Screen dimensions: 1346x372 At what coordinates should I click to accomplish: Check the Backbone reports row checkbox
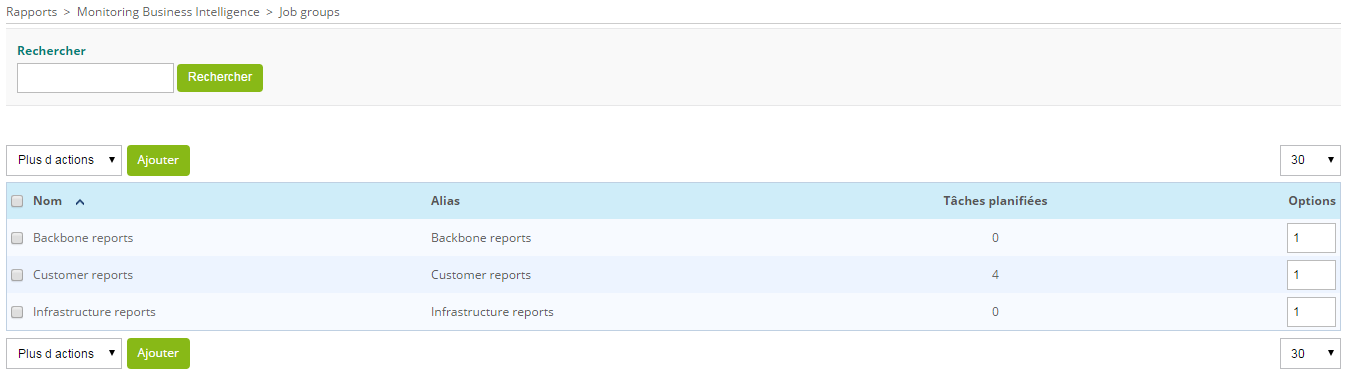point(17,238)
